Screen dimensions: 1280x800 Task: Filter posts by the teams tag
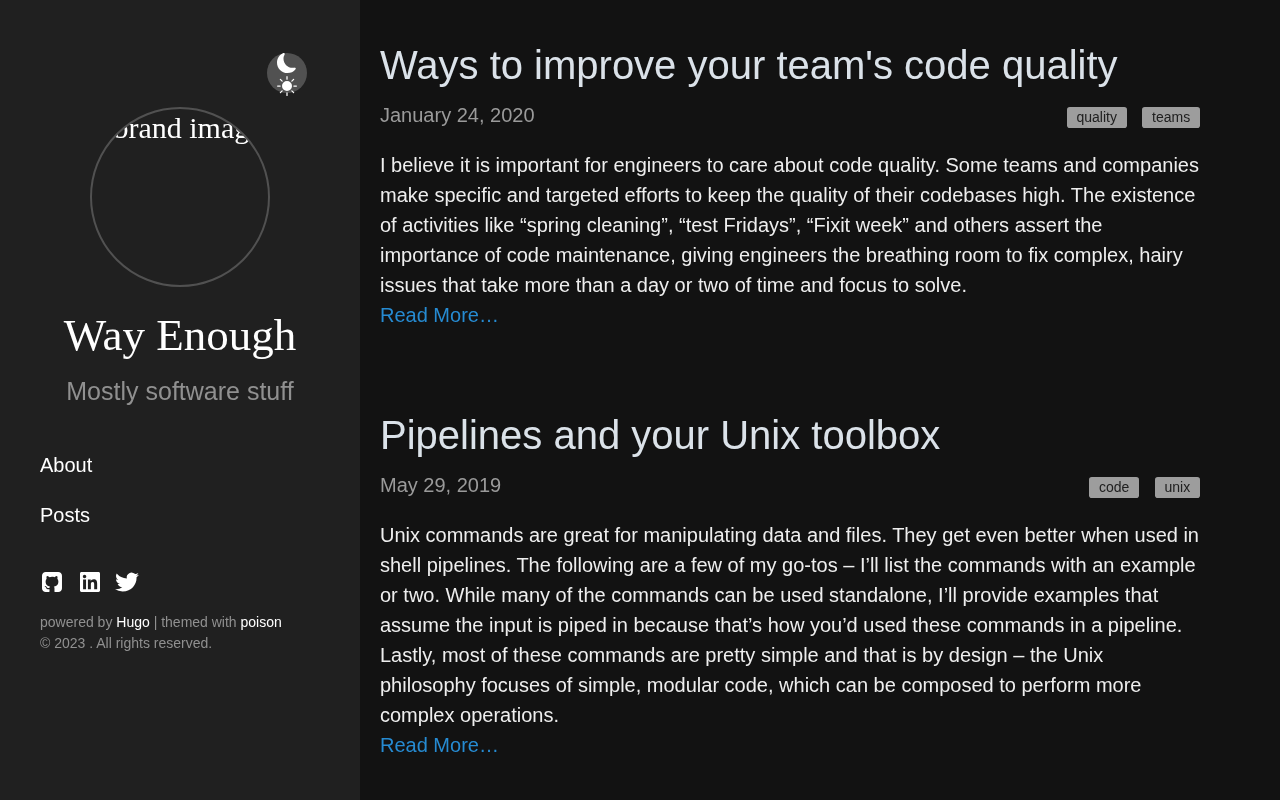pos(1170,117)
